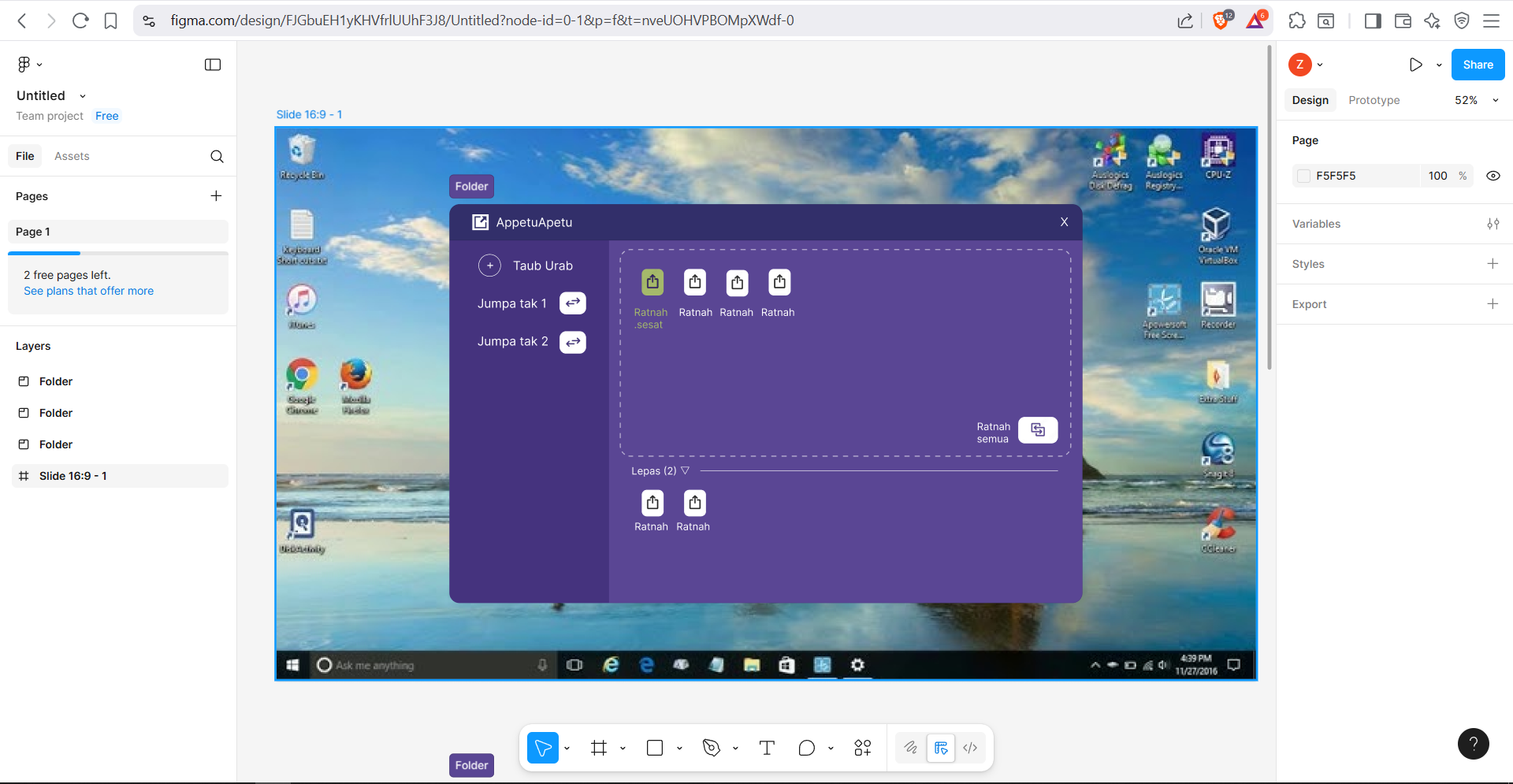The height and width of the screenshot is (784, 1513).
Task: Open the Figma main menu dropdown
Action: 29,65
